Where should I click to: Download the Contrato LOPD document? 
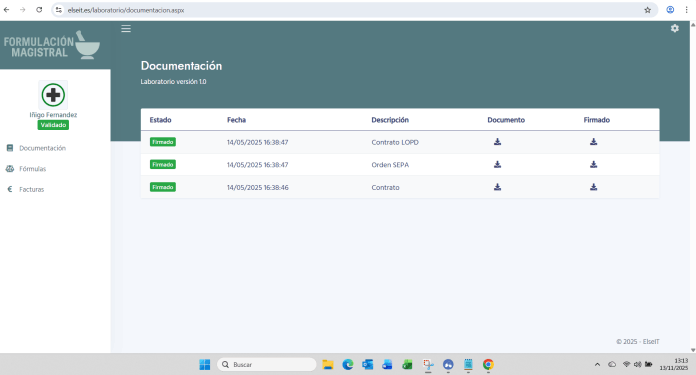click(497, 142)
